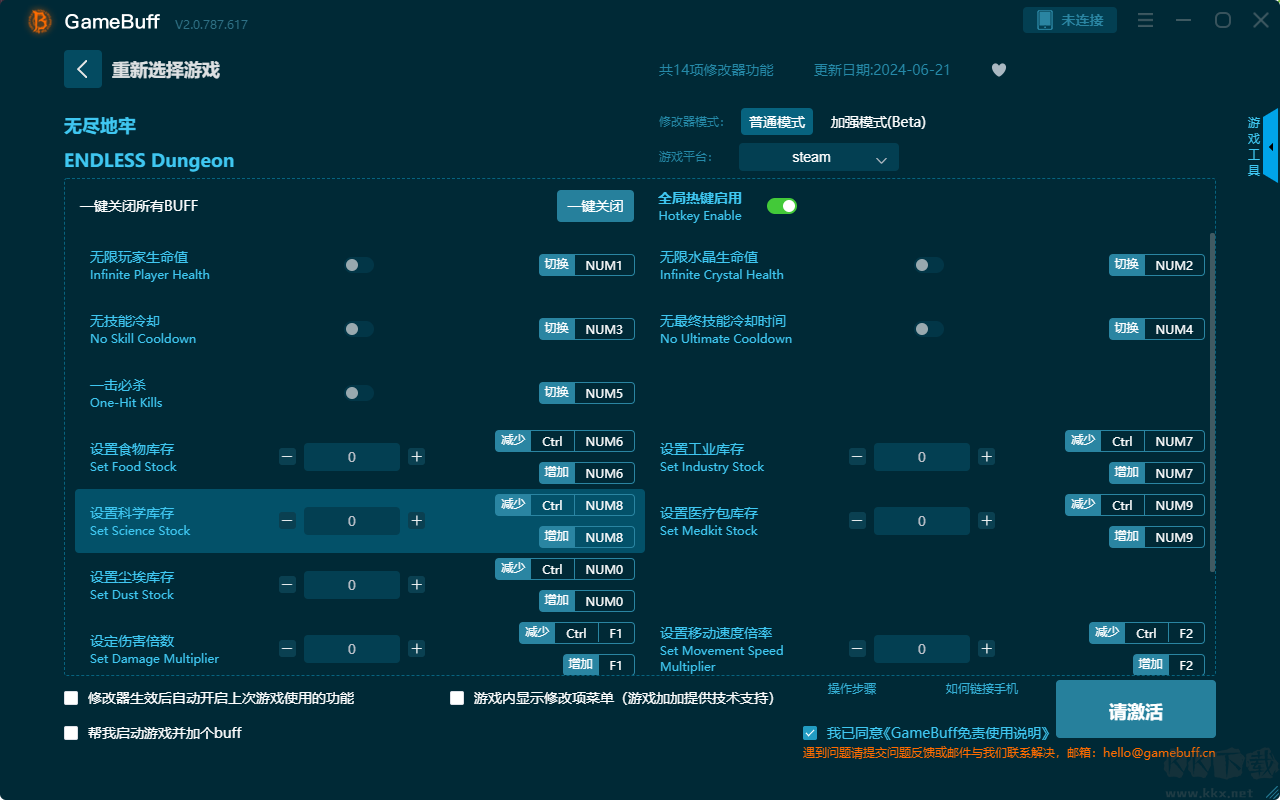Favorite this trainer with the heart icon

coord(998,70)
